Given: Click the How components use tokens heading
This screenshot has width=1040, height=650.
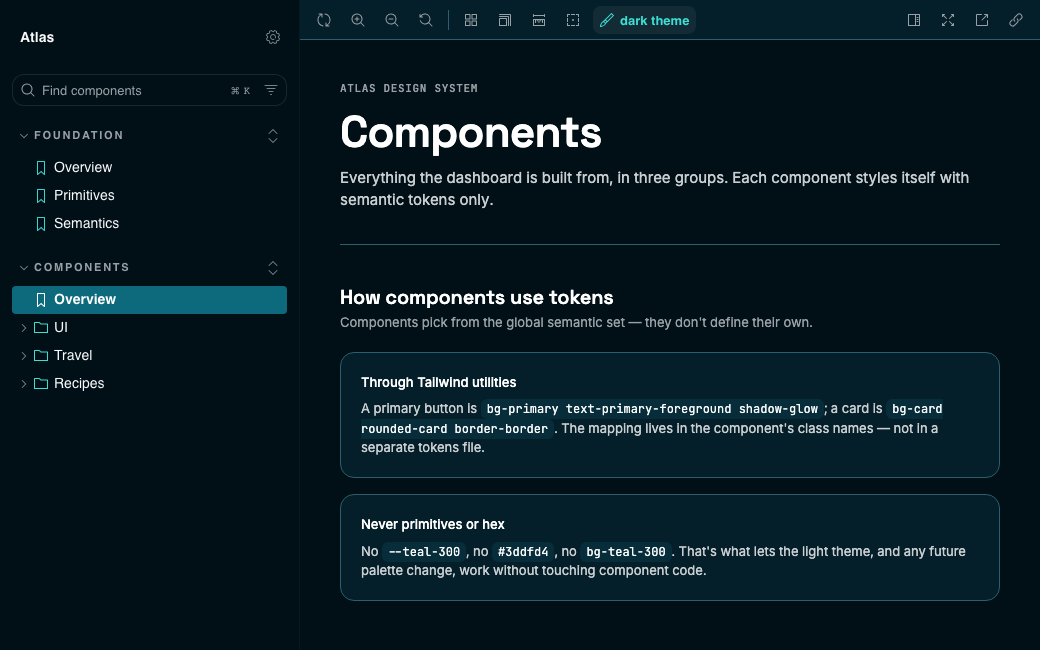Looking at the screenshot, I should (x=476, y=297).
